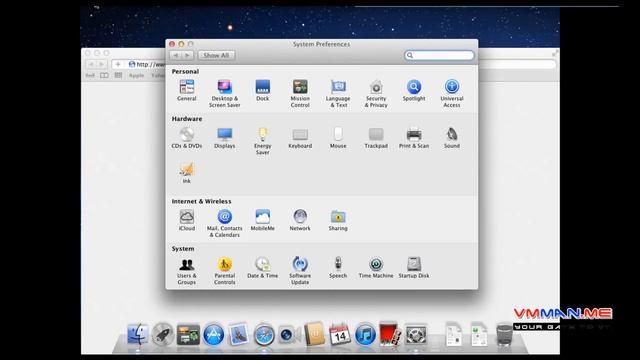Open General preferences
640x360 pixels.
pos(187,91)
